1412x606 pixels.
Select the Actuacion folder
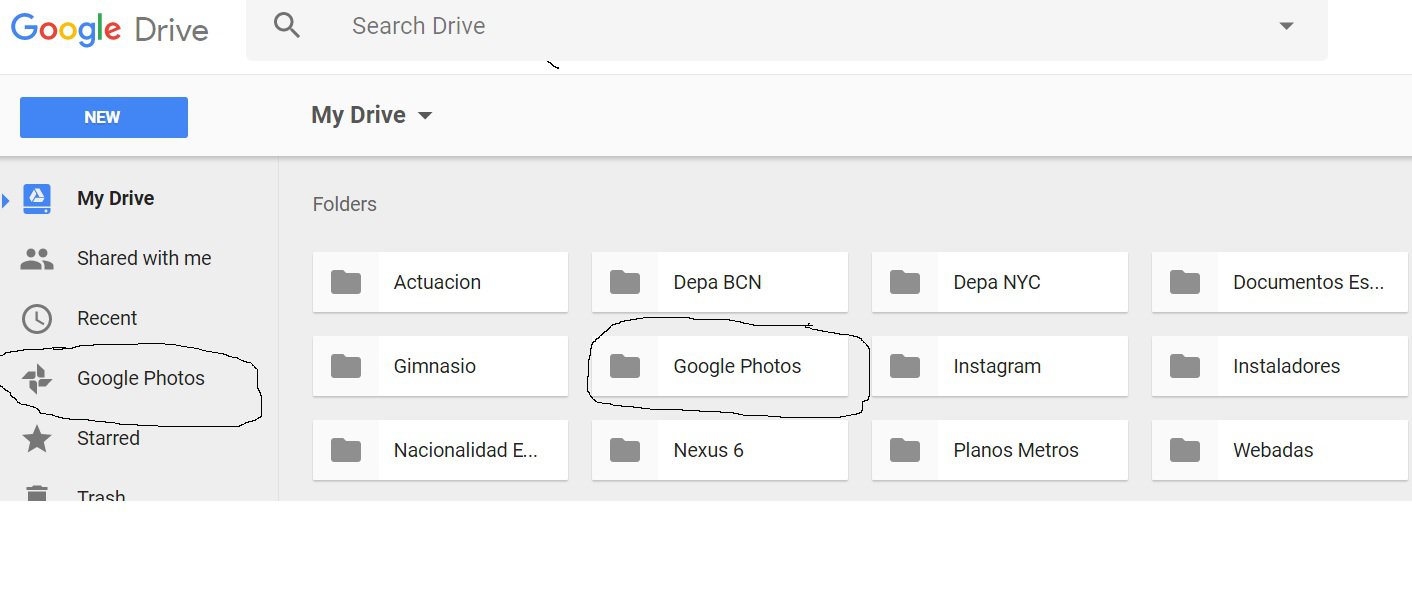[440, 283]
